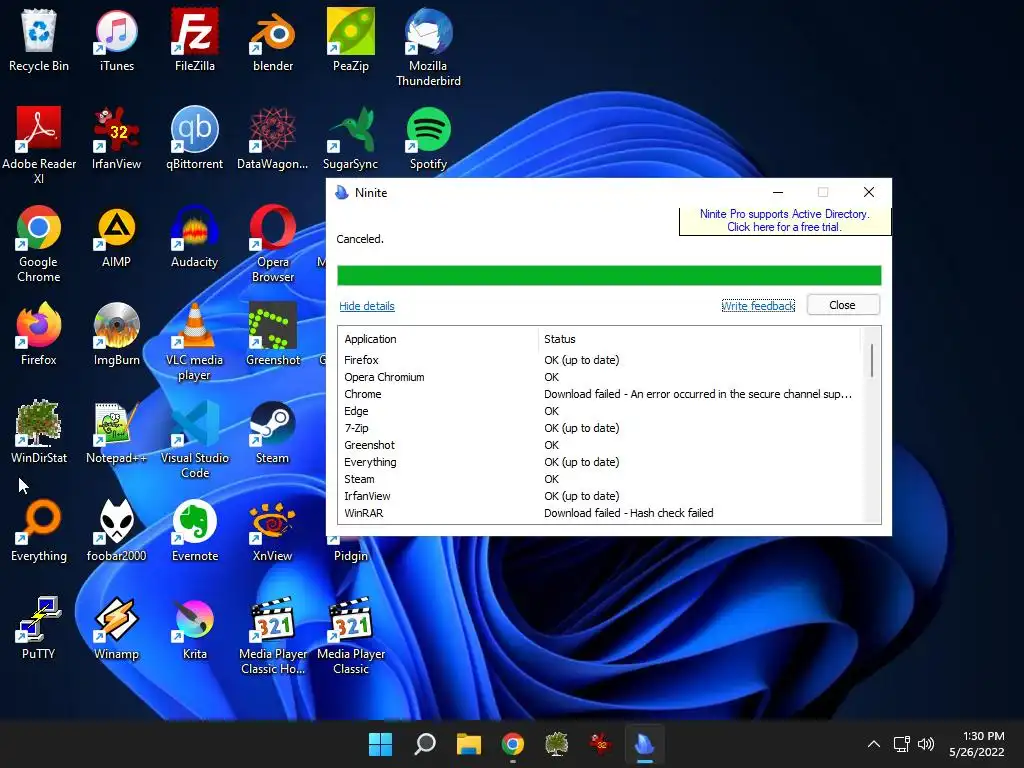
Task: Select the Greenshot desktop shortcut
Action: [273, 334]
